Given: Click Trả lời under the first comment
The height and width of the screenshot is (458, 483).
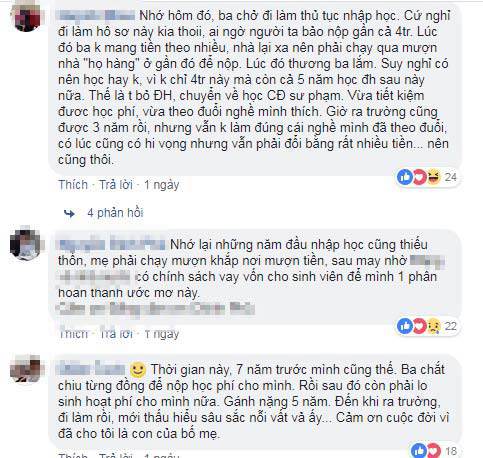Looking at the screenshot, I should pos(116,185).
